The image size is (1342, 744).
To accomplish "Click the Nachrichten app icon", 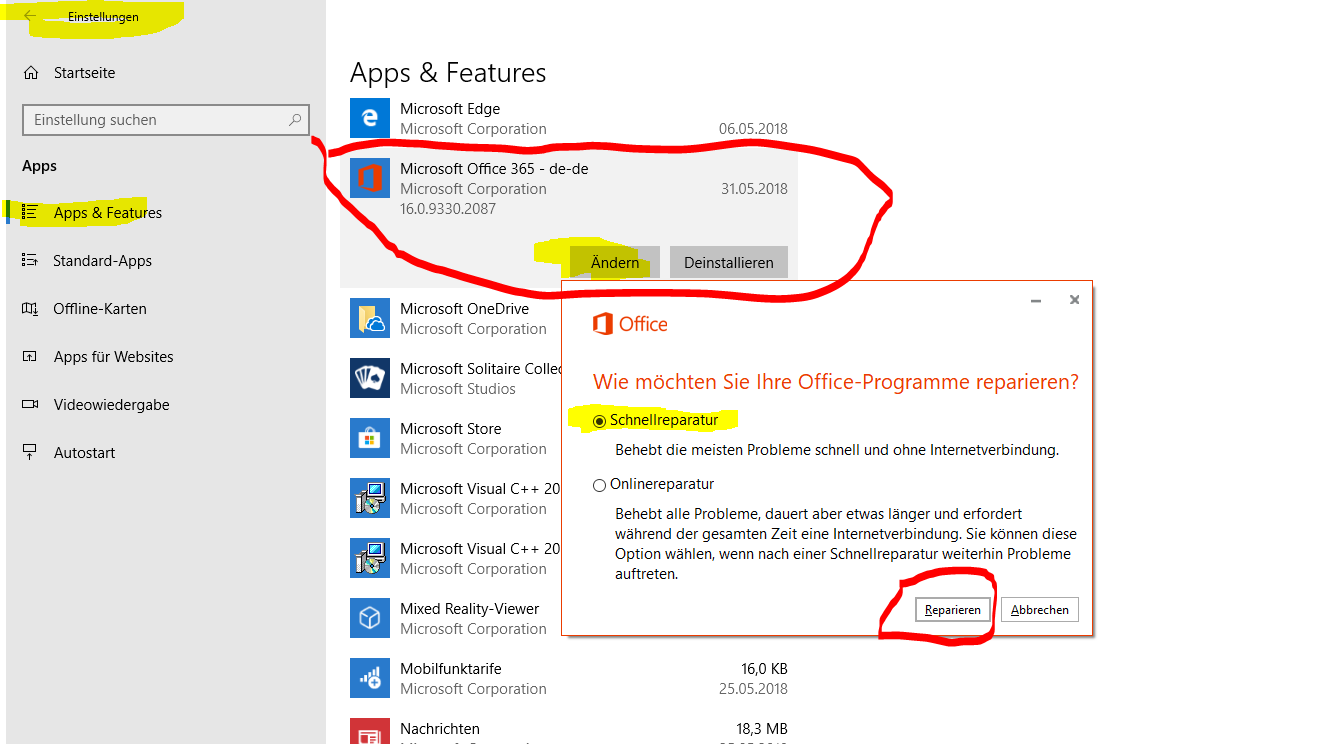I will tap(370, 731).
